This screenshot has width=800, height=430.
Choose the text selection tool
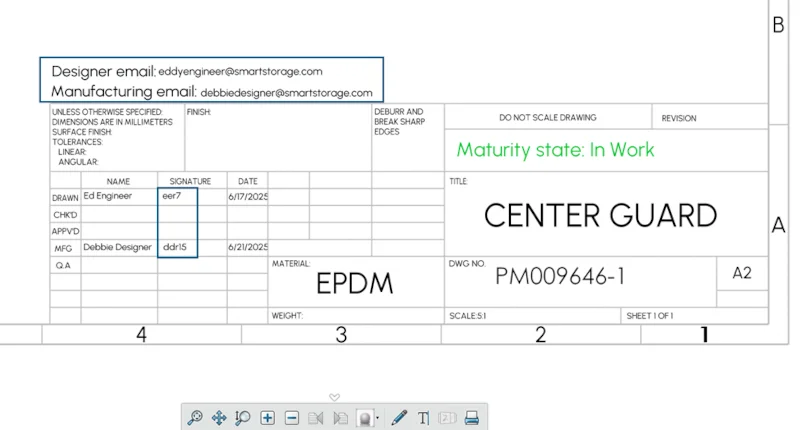click(423, 417)
